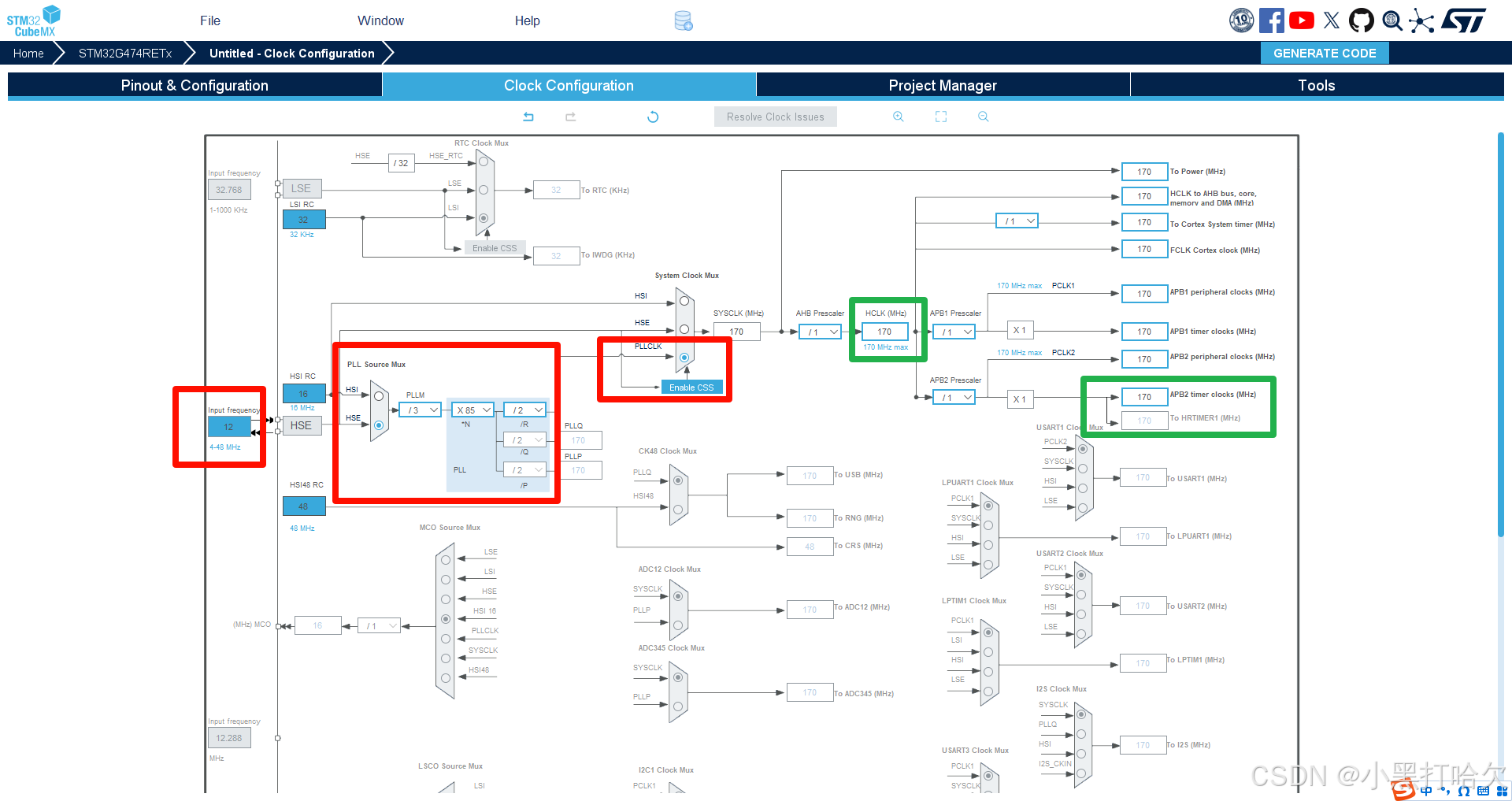Select HSE in System Clock Mux

tap(684, 329)
